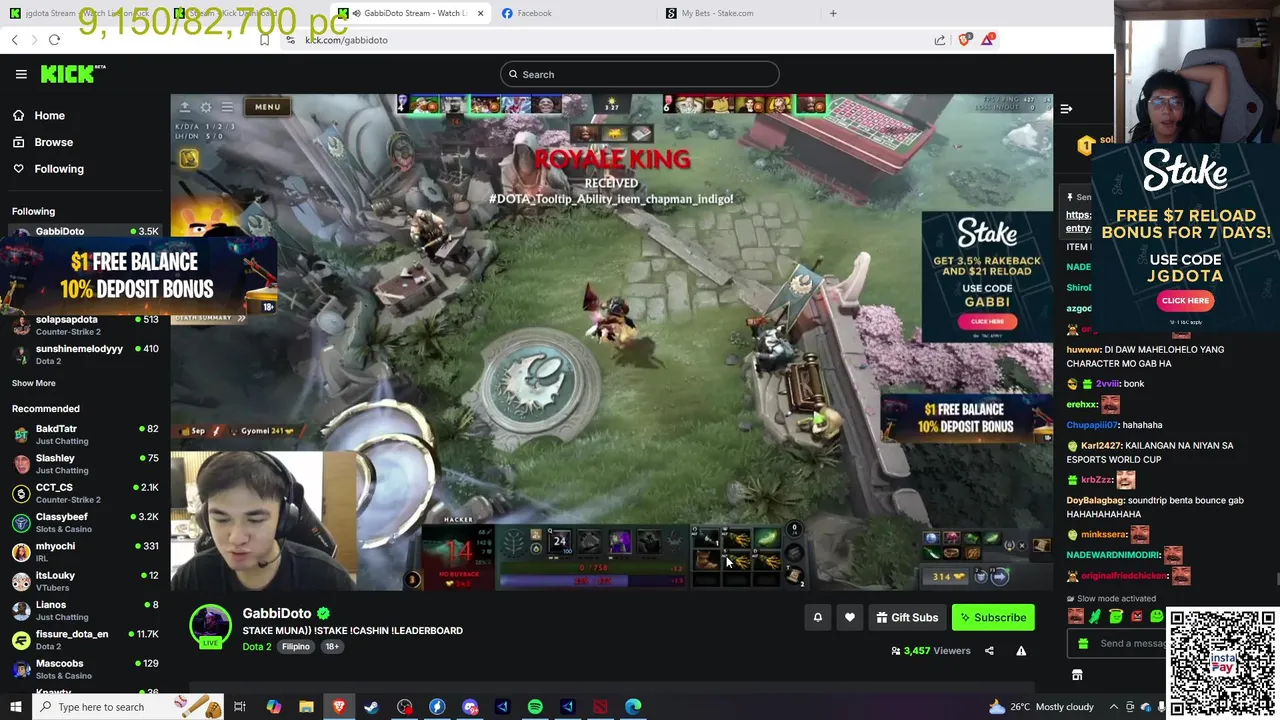Open Microsoft Edge from the taskbar

click(x=633, y=707)
